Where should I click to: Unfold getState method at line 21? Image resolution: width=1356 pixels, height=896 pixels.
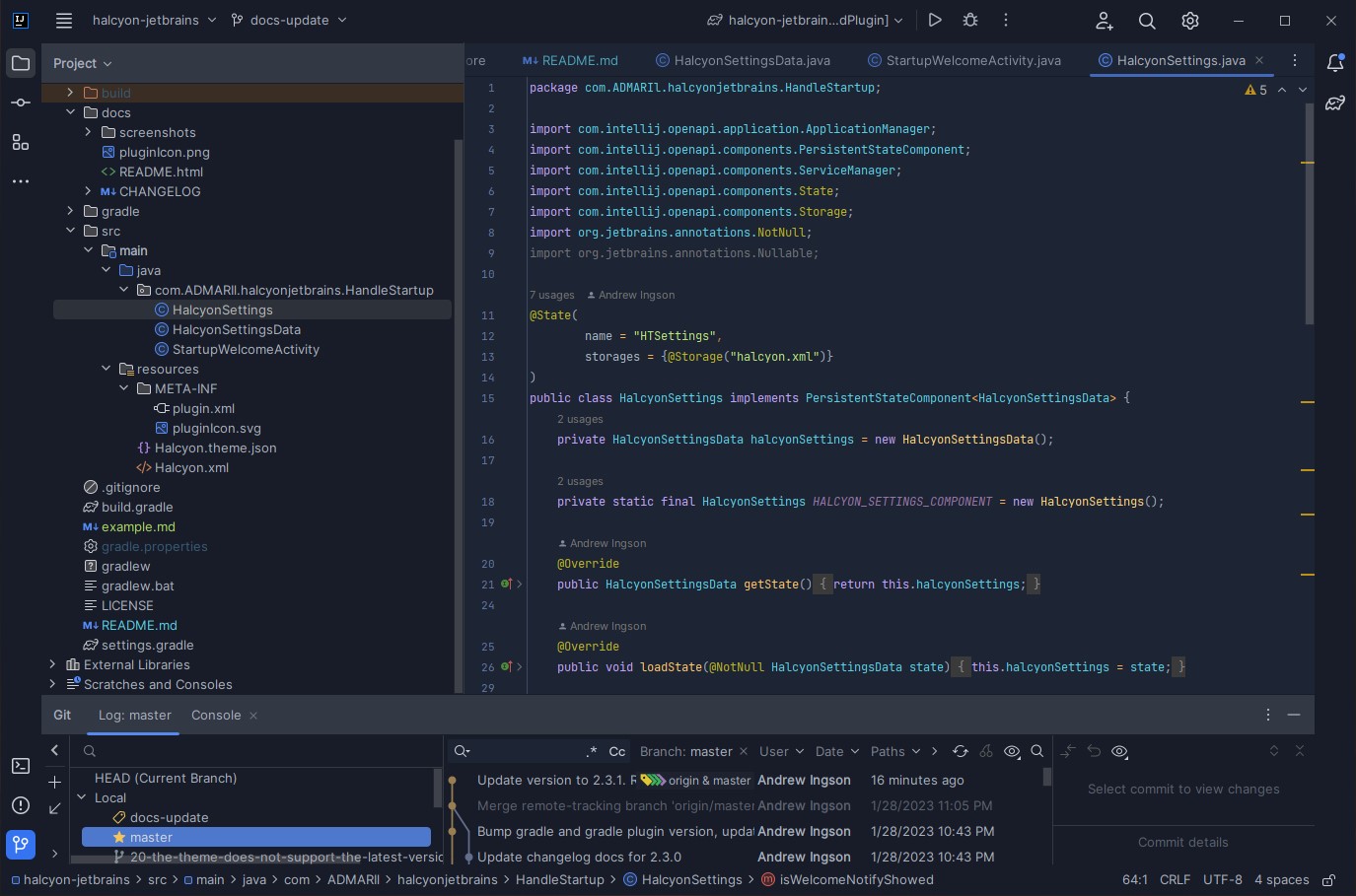point(520,585)
